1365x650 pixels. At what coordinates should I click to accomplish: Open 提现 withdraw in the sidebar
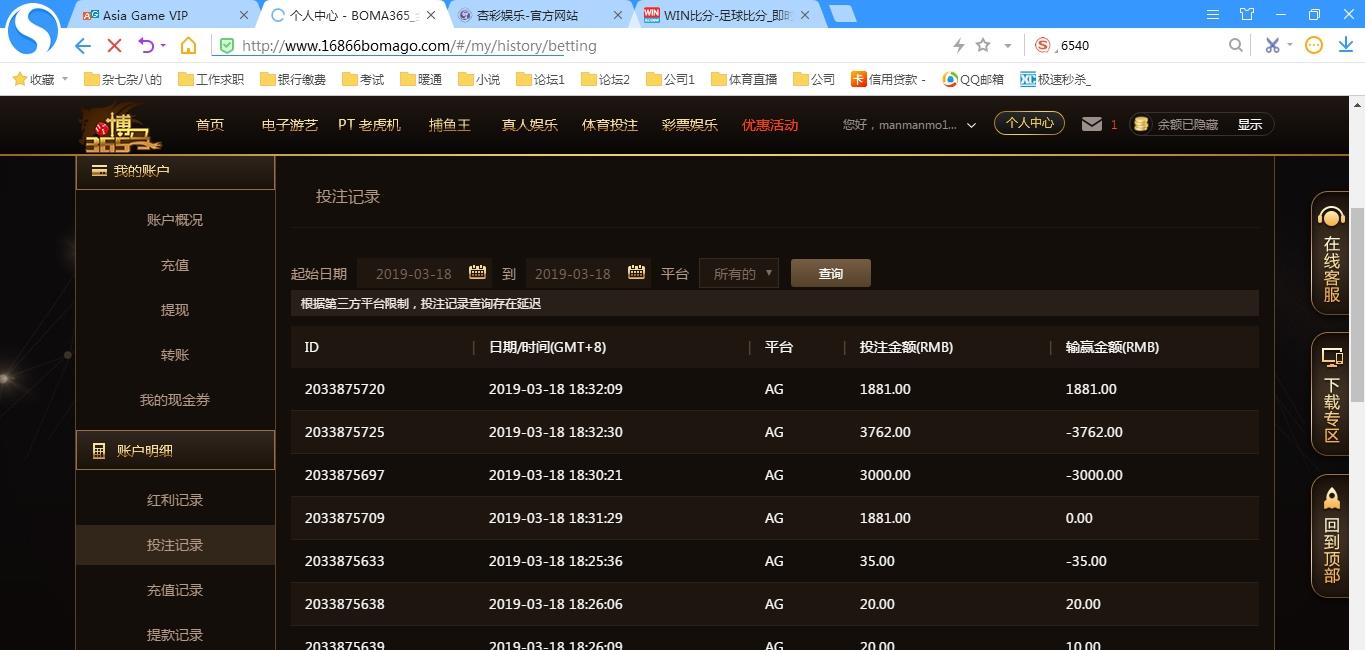click(x=175, y=310)
